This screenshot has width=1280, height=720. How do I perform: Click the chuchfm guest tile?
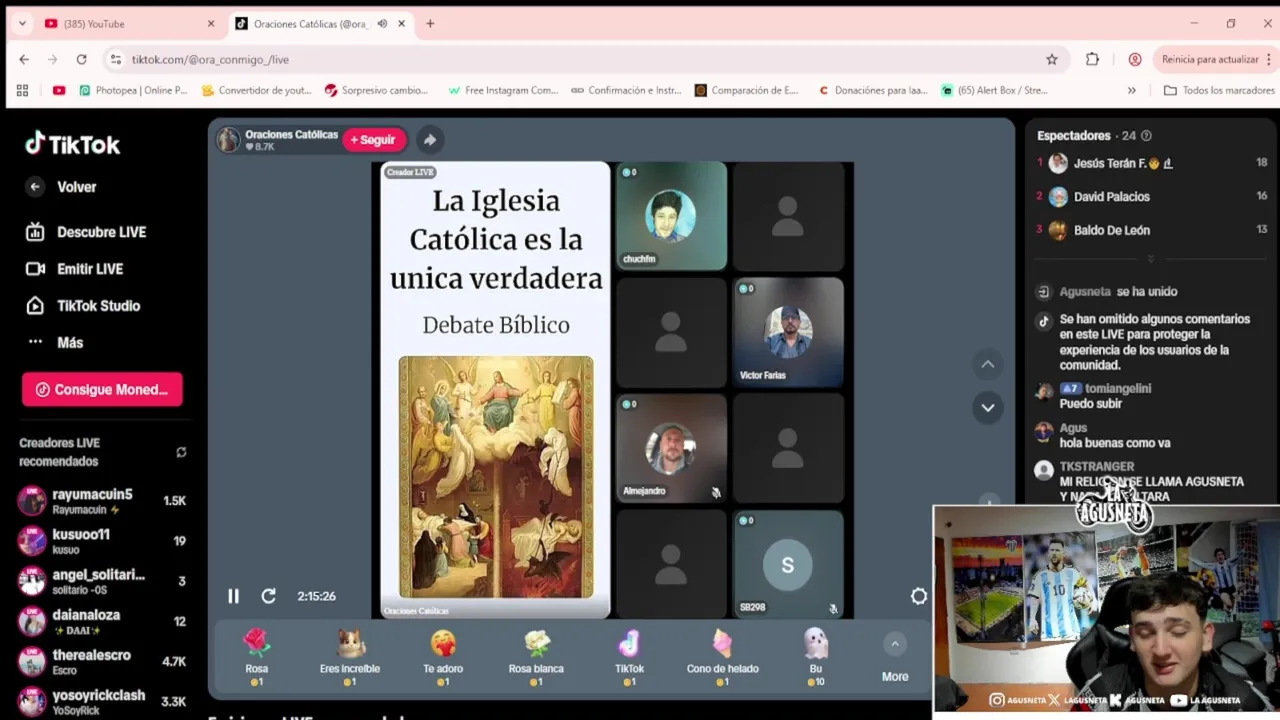click(x=671, y=216)
